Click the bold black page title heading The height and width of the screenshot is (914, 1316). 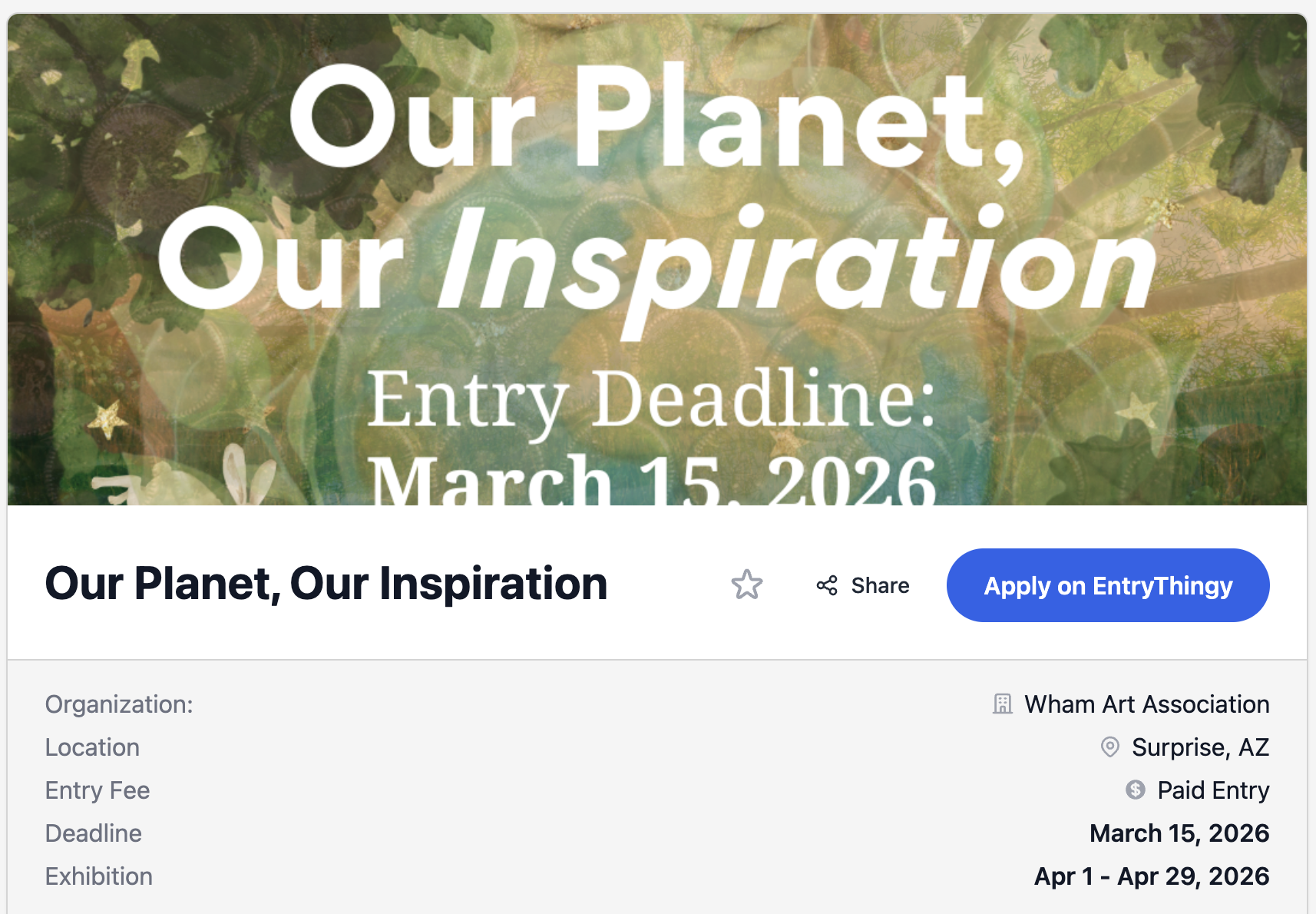coord(326,584)
